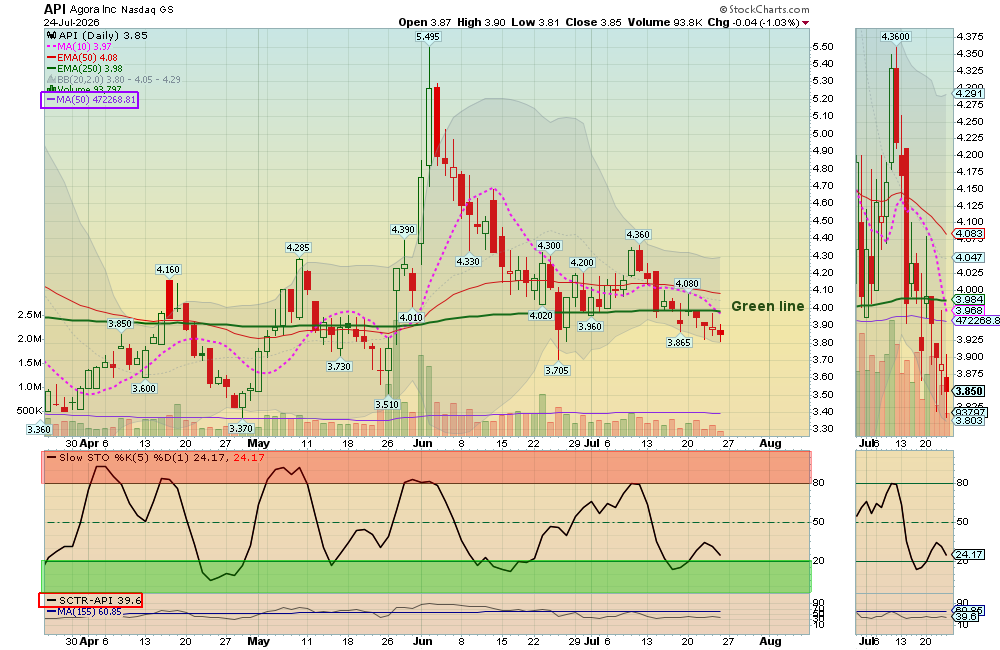The image size is (1000, 650).
Task: Click the SCTR-API 39.6 legend
Action: (96, 600)
